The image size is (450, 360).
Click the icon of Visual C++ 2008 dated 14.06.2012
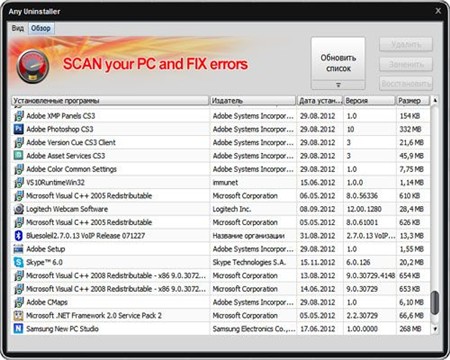(x=18, y=289)
